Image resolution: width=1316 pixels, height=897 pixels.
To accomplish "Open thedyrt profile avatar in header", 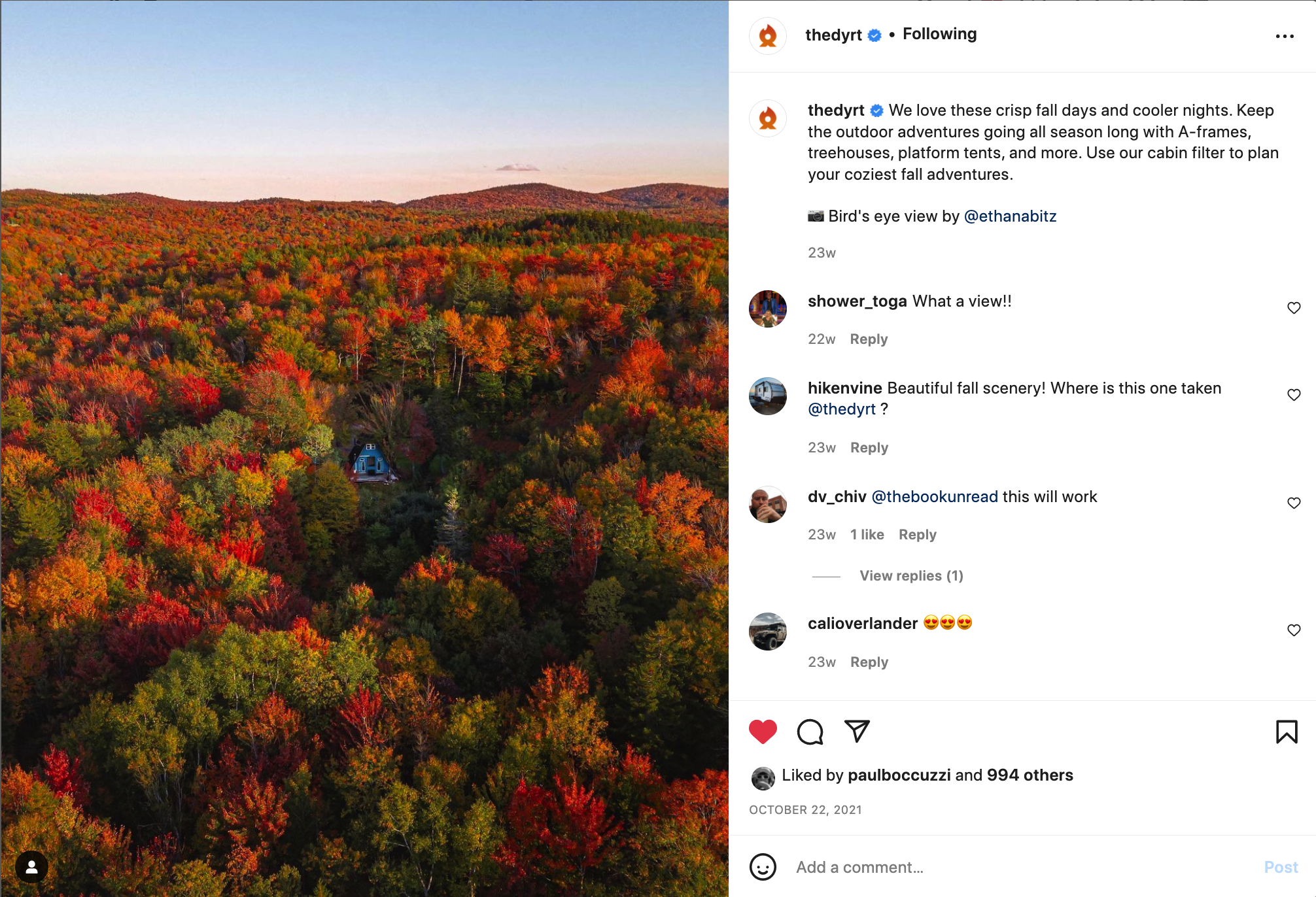I will [768, 36].
